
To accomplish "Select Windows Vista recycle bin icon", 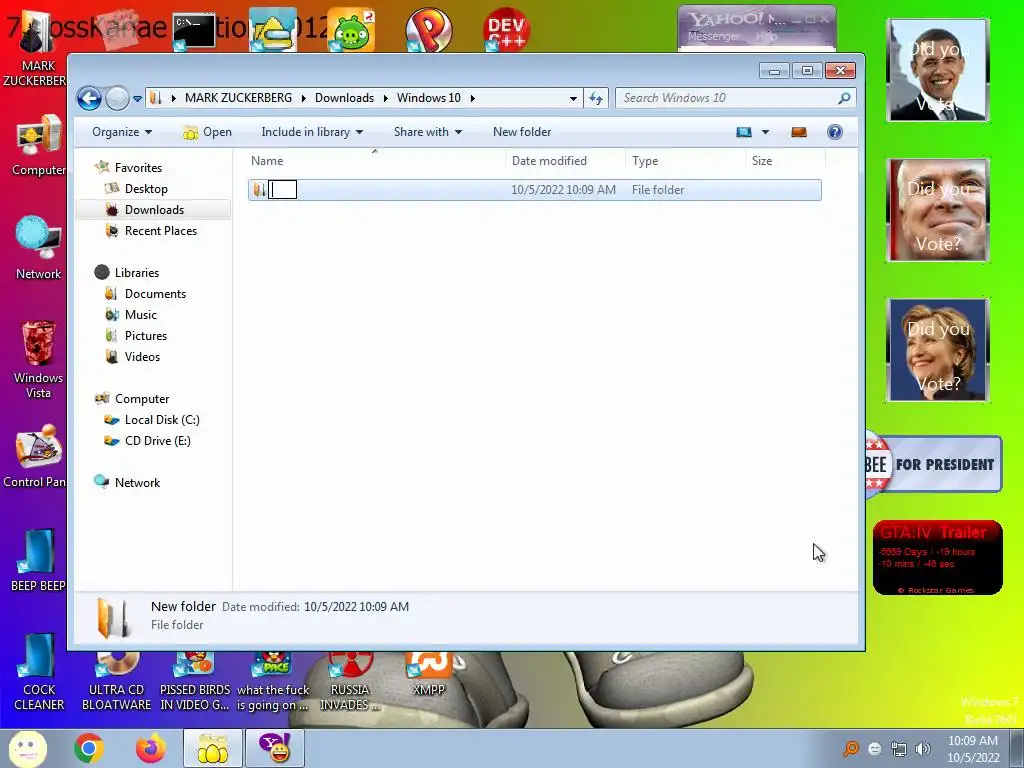I will [x=38, y=360].
